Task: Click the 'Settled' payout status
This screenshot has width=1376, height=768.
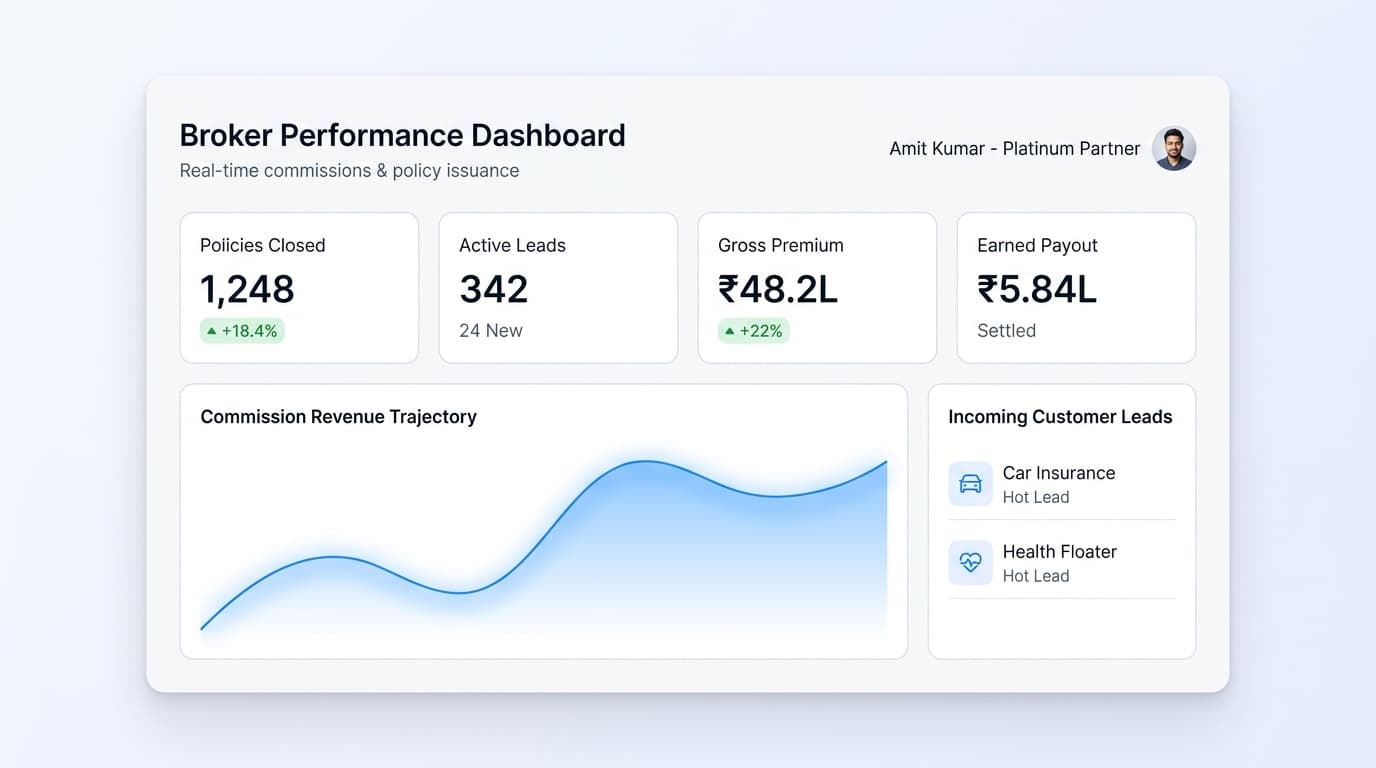Action: [1006, 331]
